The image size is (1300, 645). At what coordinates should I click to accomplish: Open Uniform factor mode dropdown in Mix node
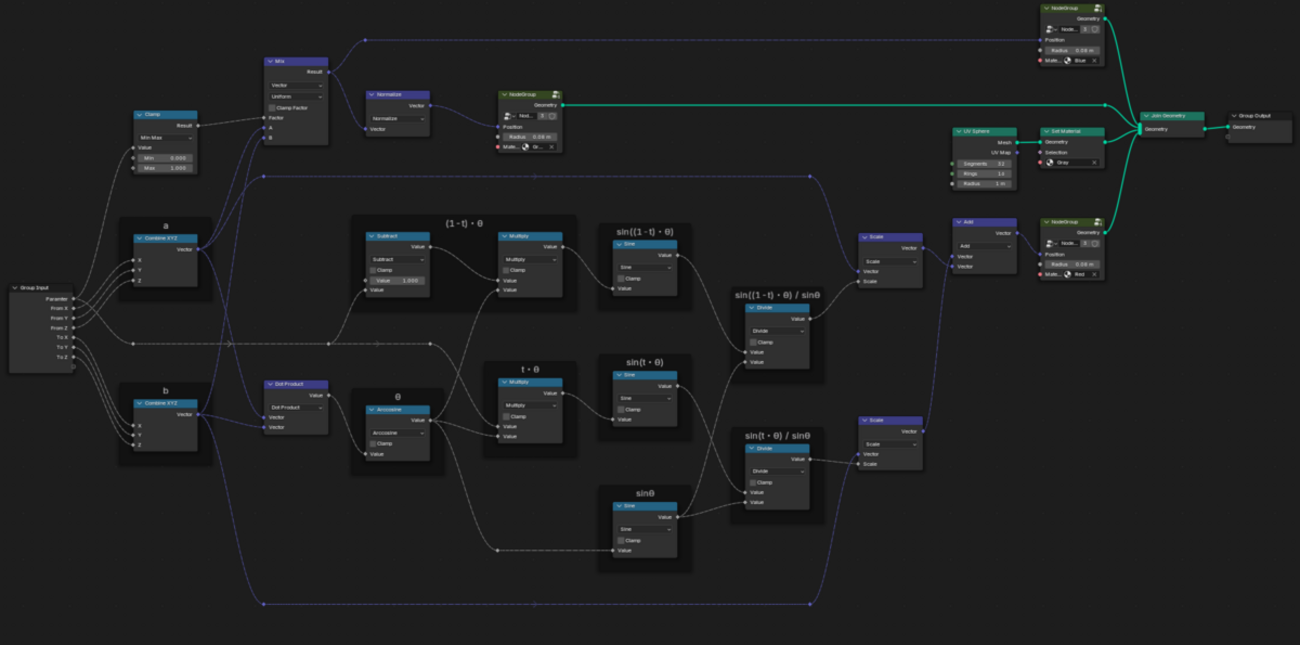[297, 96]
